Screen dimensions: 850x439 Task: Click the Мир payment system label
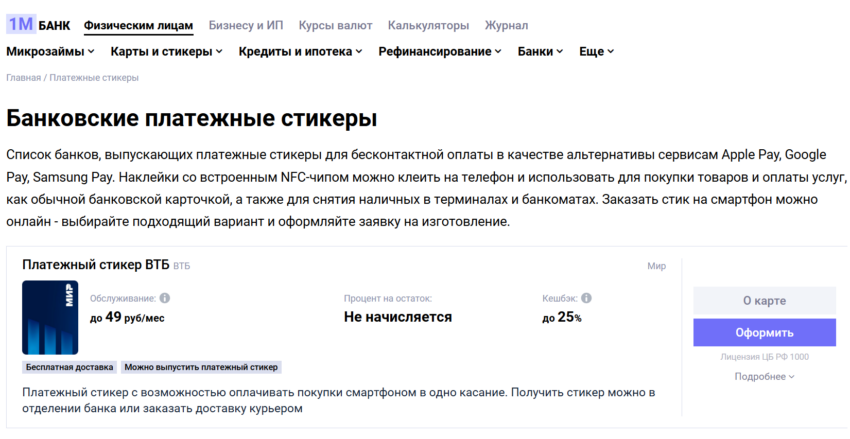(656, 266)
